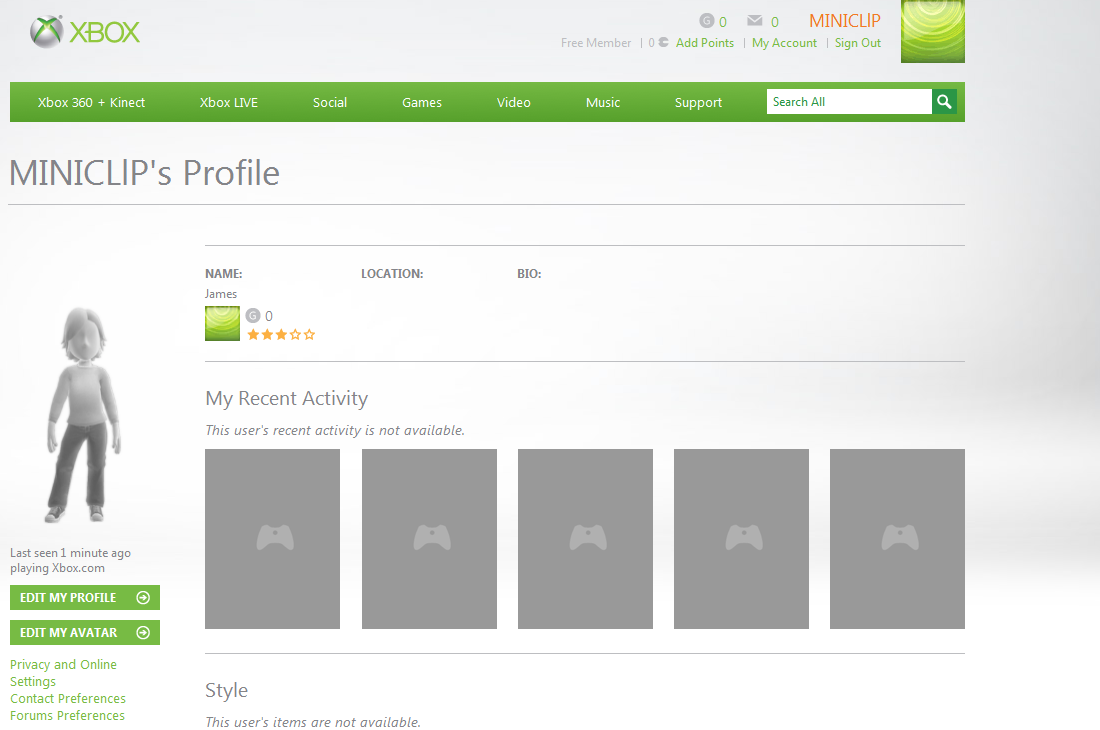Click the EDIT MY PROFILE button
1100x730 pixels.
point(85,597)
